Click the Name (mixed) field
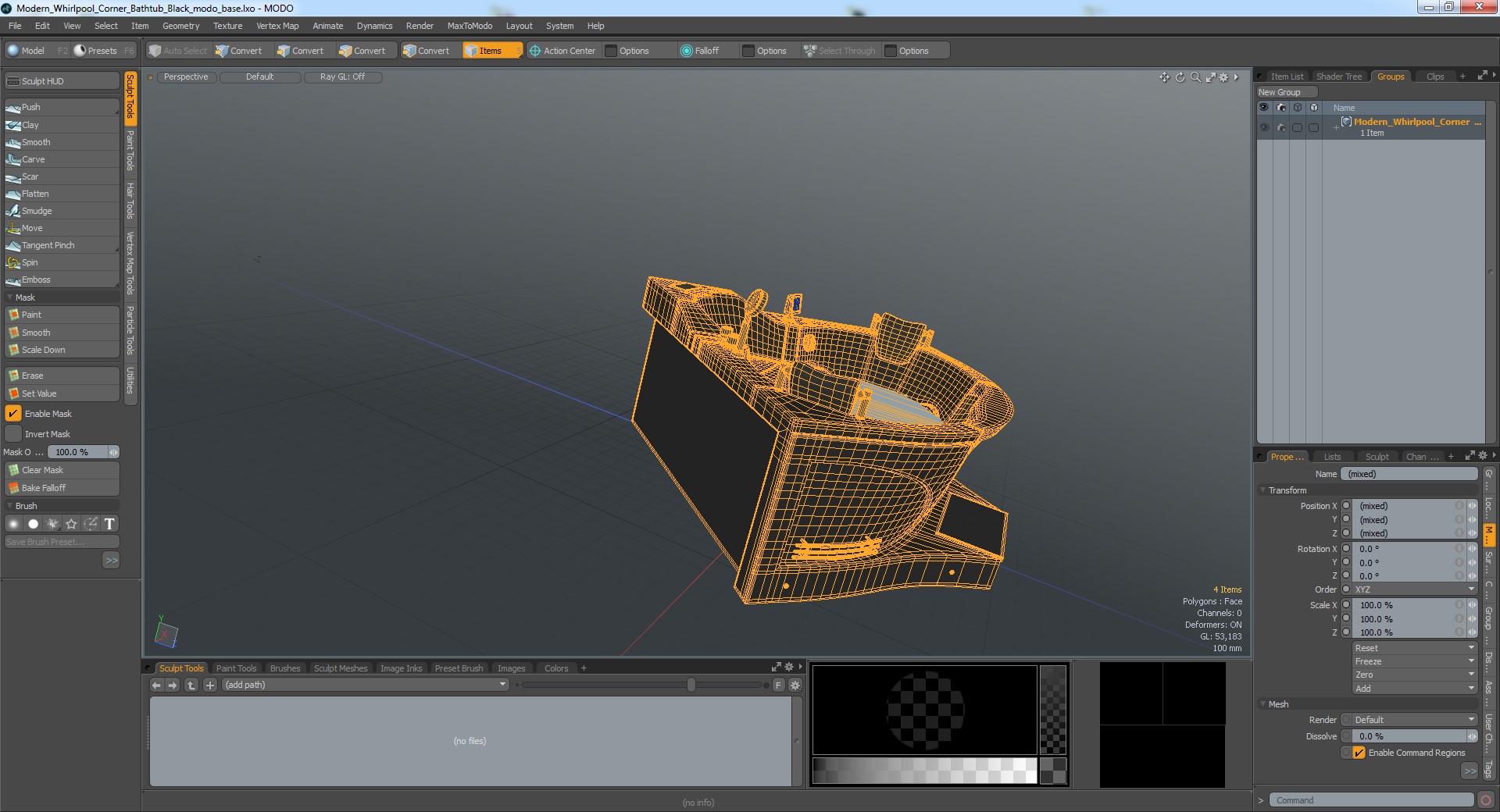Screen dimensions: 1500x812 (x=1409, y=474)
